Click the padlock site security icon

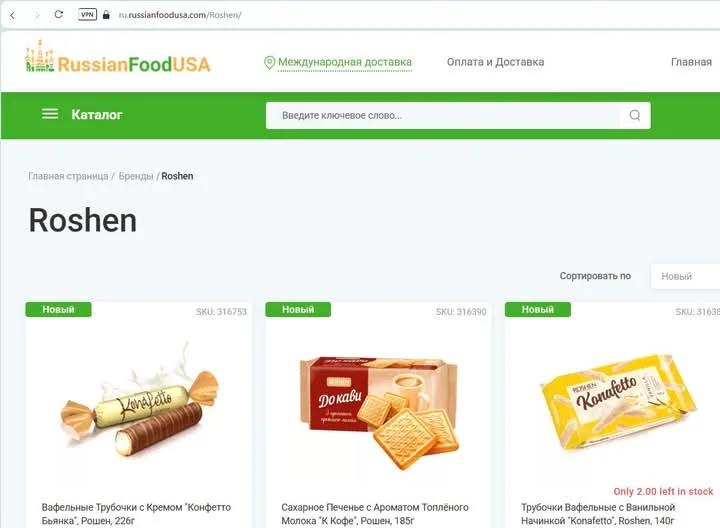tap(106, 15)
